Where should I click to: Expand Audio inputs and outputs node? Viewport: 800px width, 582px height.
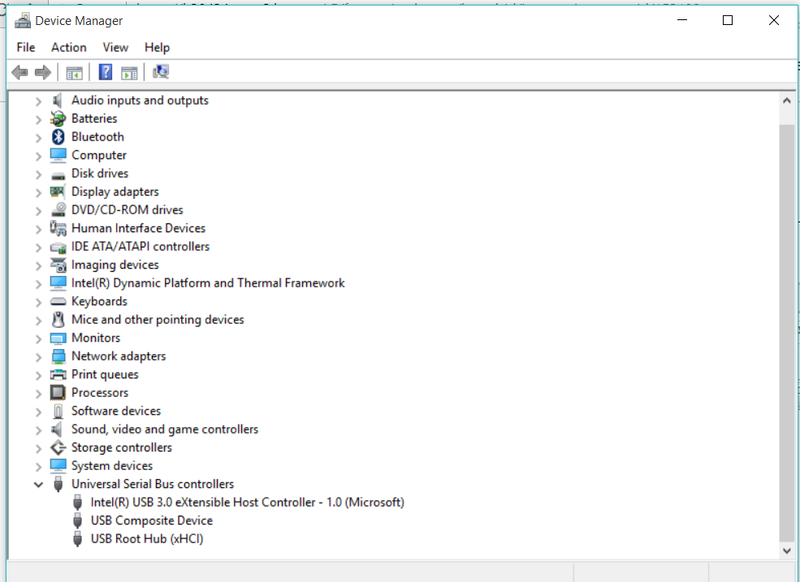pos(38,102)
